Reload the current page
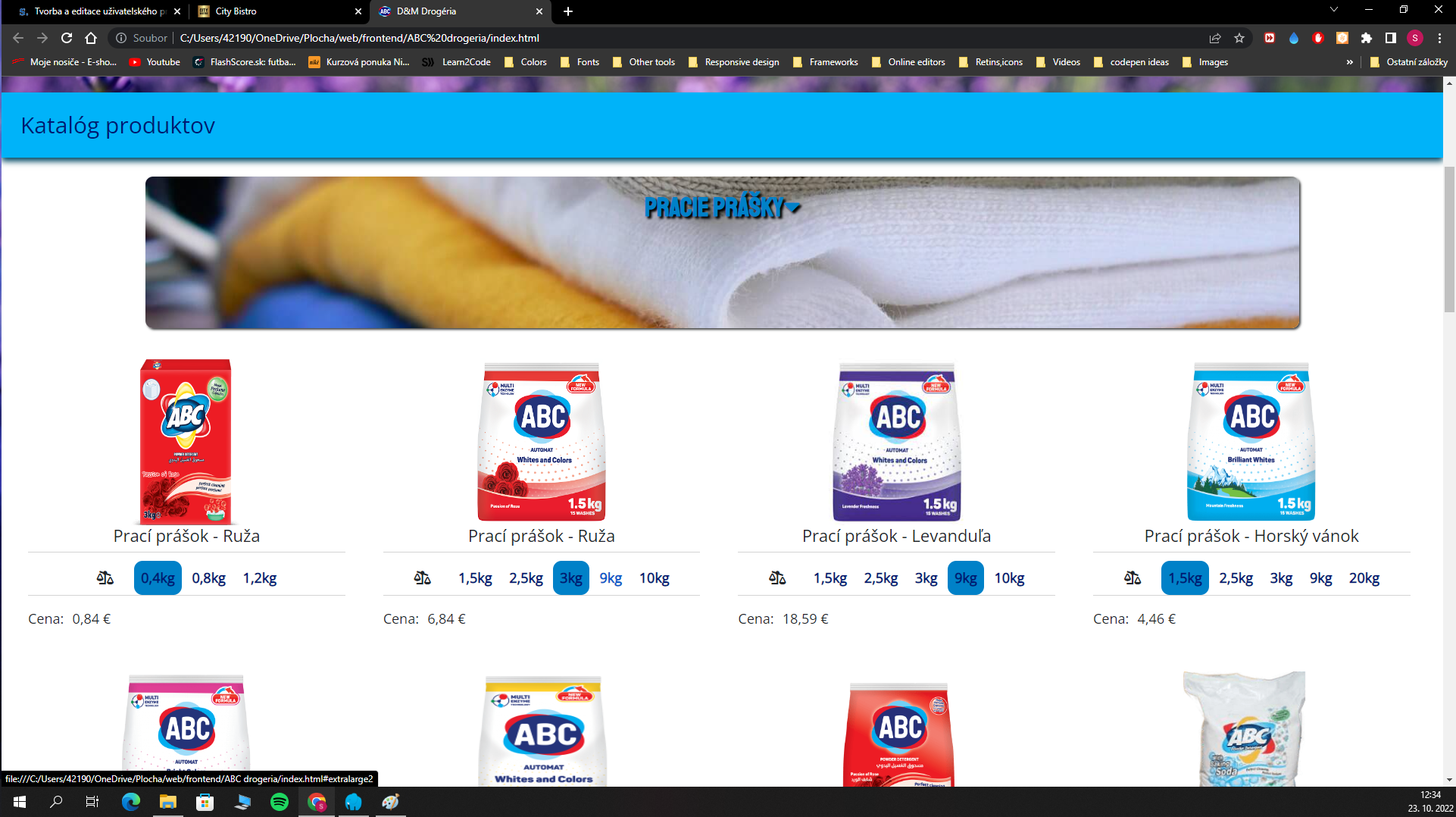1456x817 pixels. pyautogui.click(x=67, y=38)
